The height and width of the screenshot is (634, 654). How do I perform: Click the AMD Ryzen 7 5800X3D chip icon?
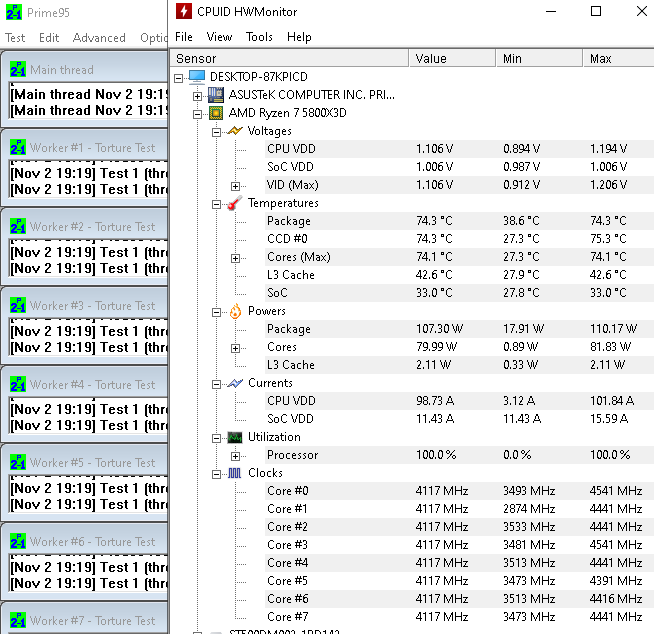216,113
